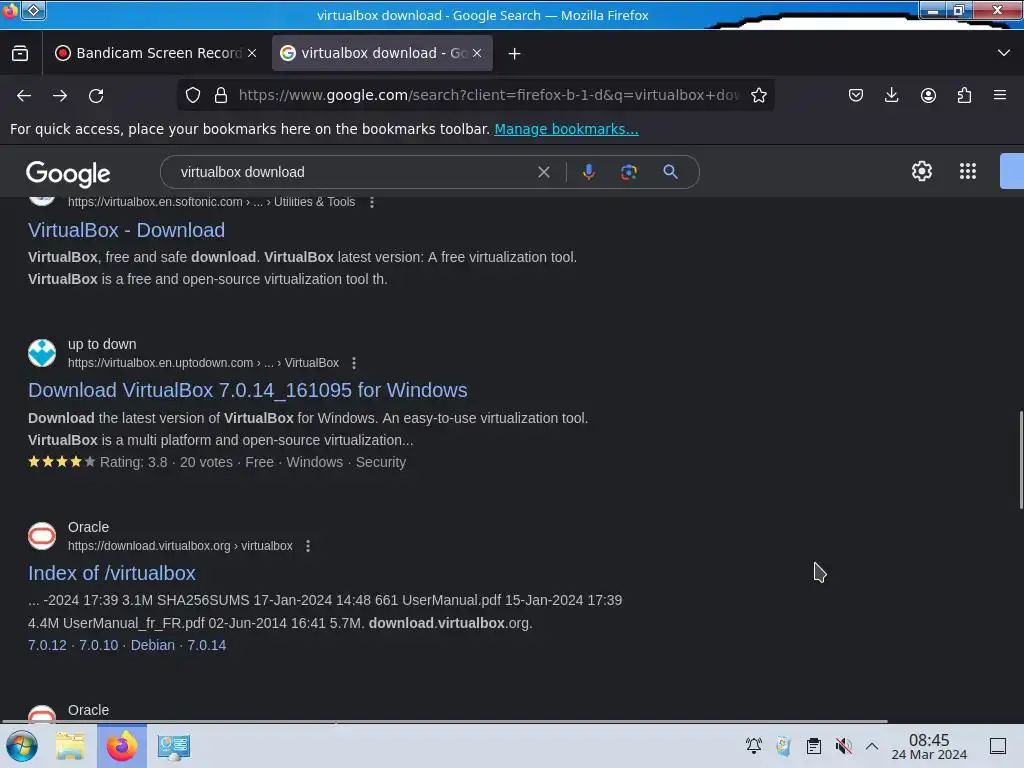Open more options for Softonic result
The image size is (1024, 768).
click(372, 202)
